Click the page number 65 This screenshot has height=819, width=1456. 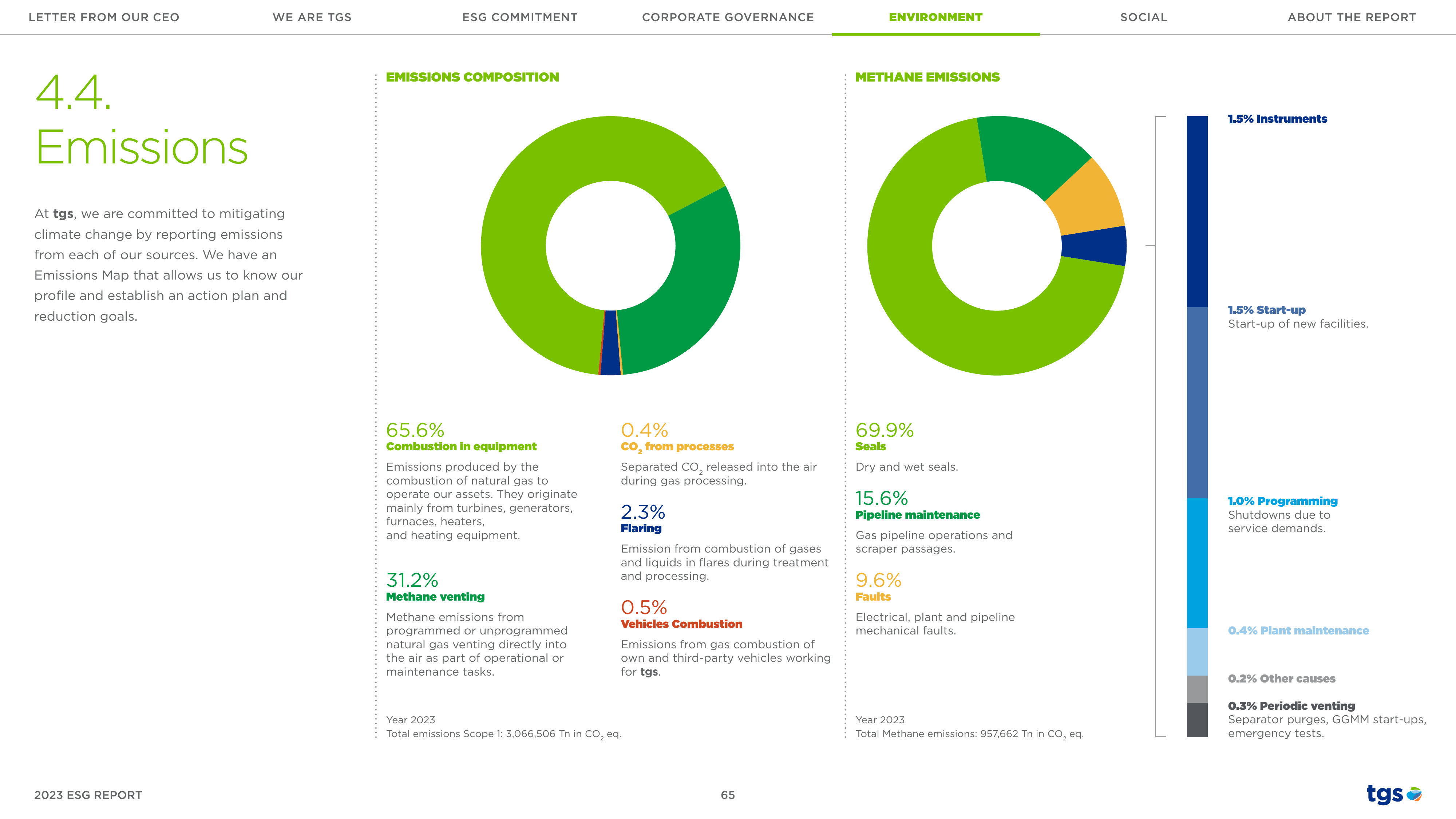point(728,795)
